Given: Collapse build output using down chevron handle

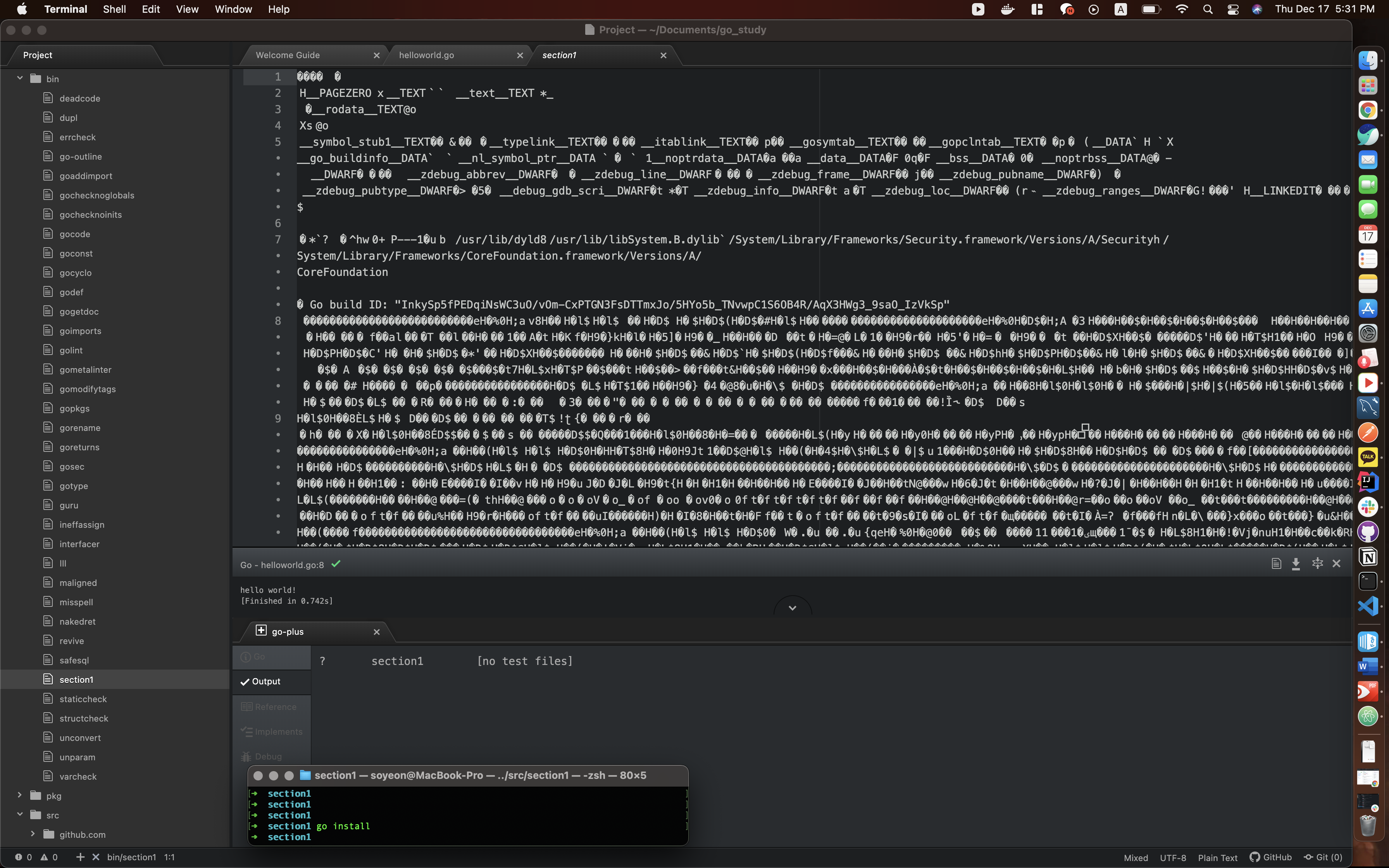Looking at the screenshot, I should [x=792, y=608].
